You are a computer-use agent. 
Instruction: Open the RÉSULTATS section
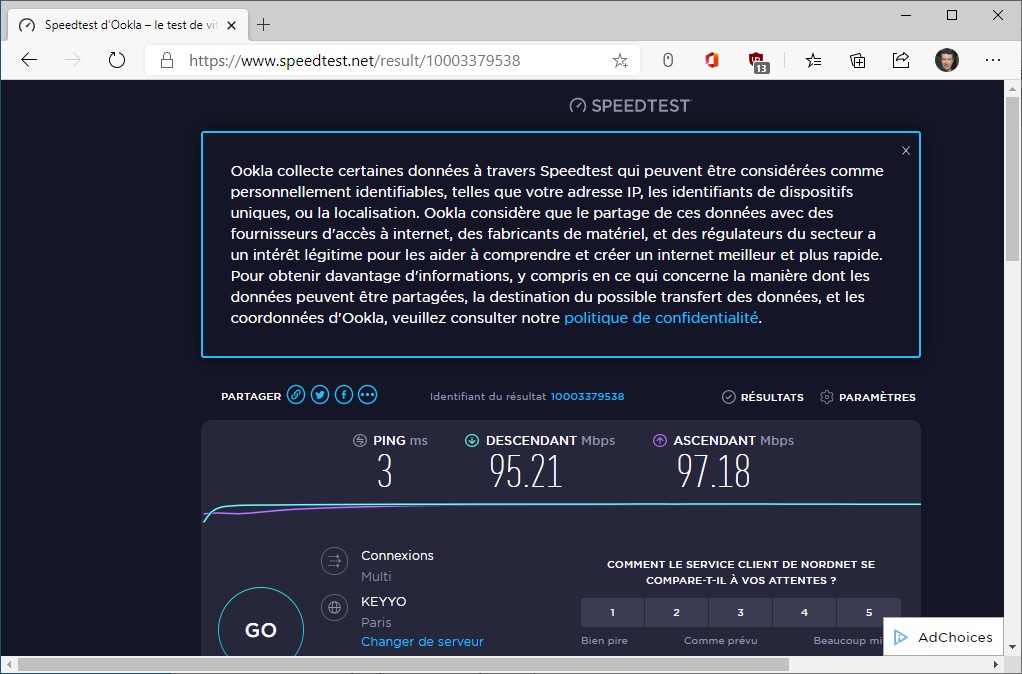pyautogui.click(x=763, y=397)
